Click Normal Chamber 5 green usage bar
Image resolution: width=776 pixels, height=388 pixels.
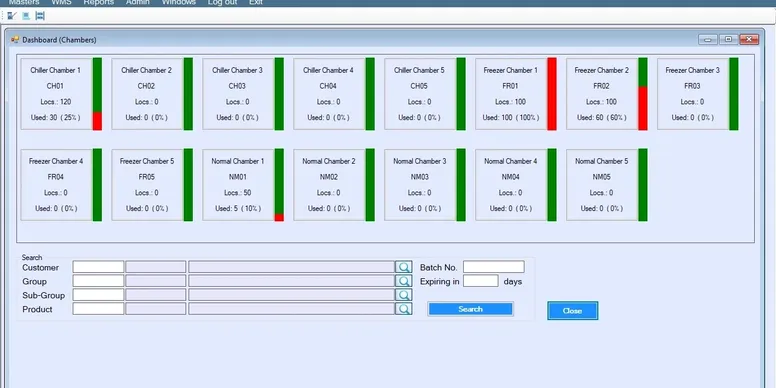(643, 185)
